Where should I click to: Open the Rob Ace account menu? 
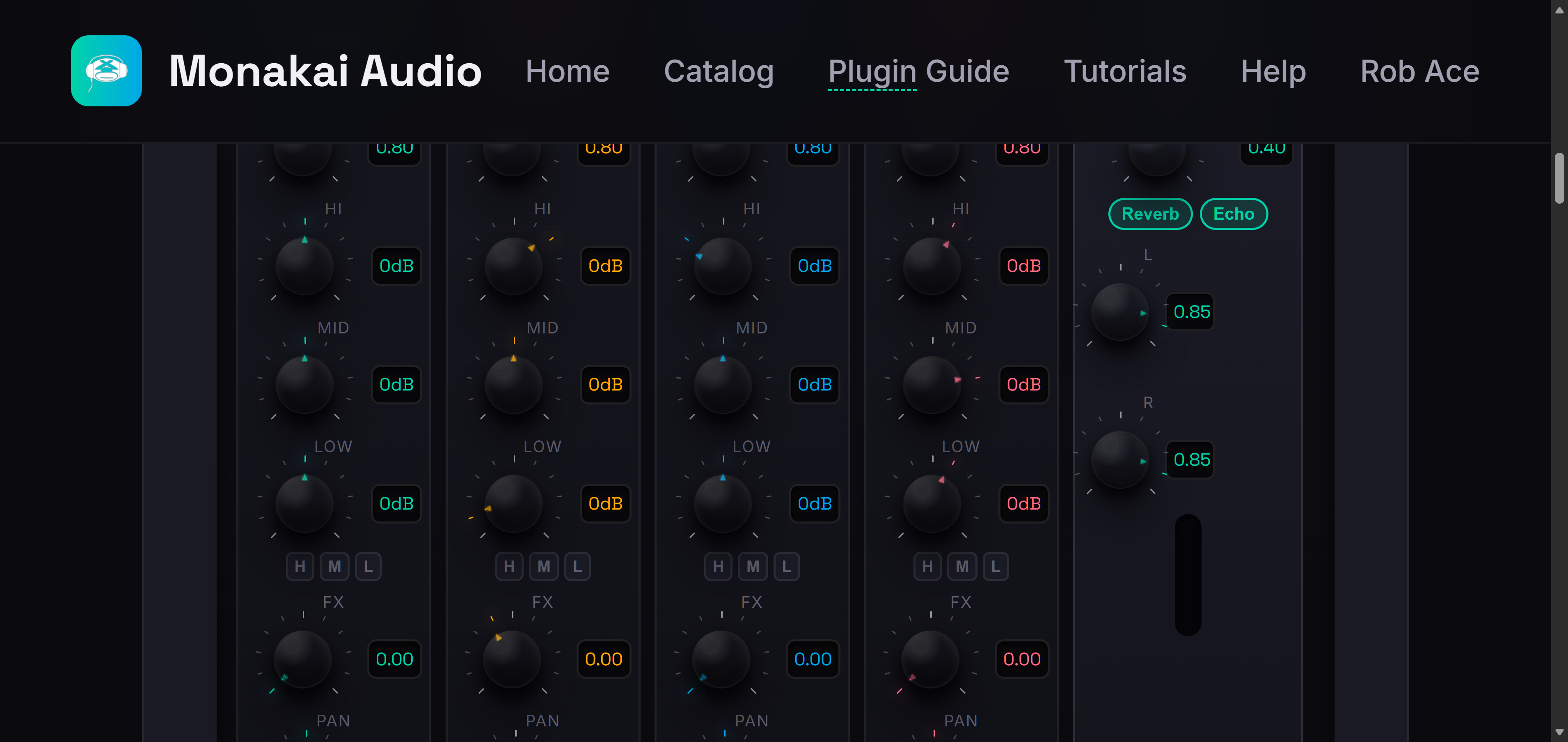click(x=1419, y=71)
